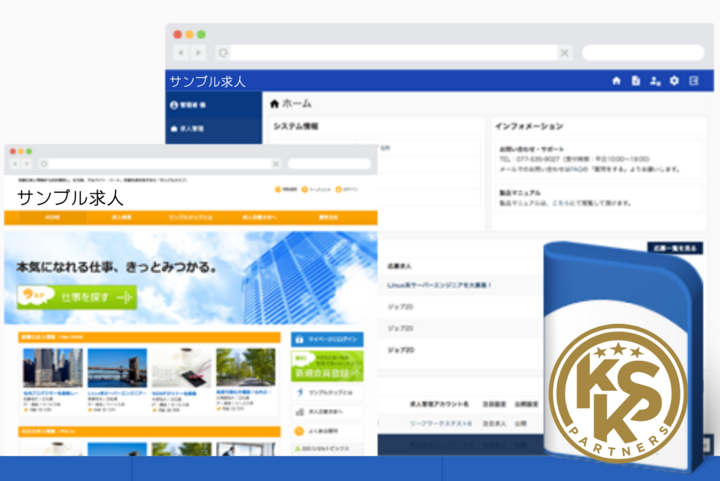Open user settings icon in admin header
The height and width of the screenshot is (481, 720).
point(655,81)
